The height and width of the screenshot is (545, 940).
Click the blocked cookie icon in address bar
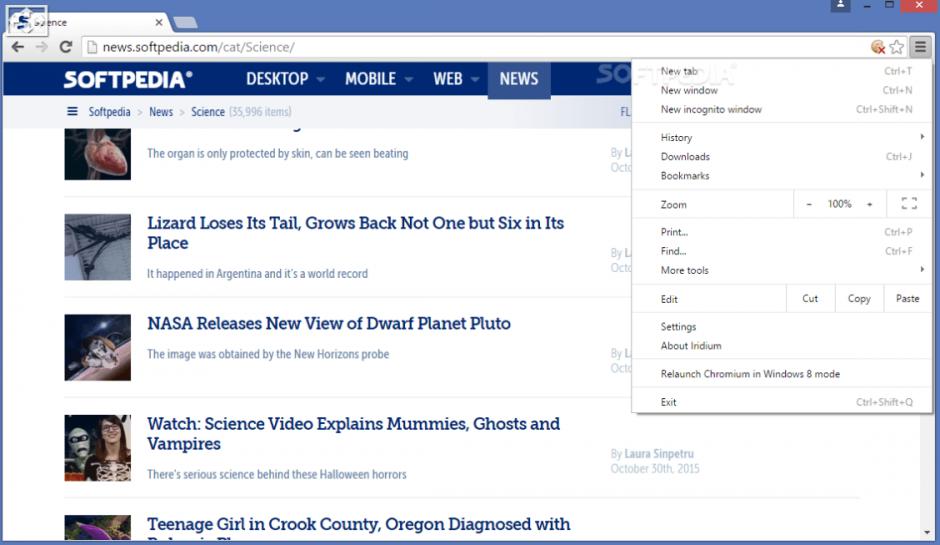pyautogui.click(x=878, y=47)
